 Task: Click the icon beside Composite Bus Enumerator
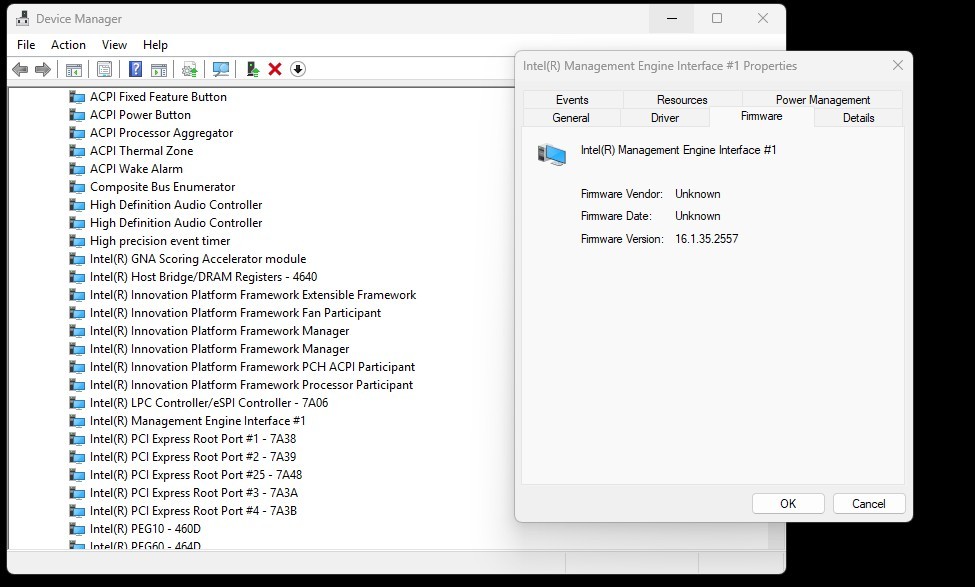coord(77,187)
